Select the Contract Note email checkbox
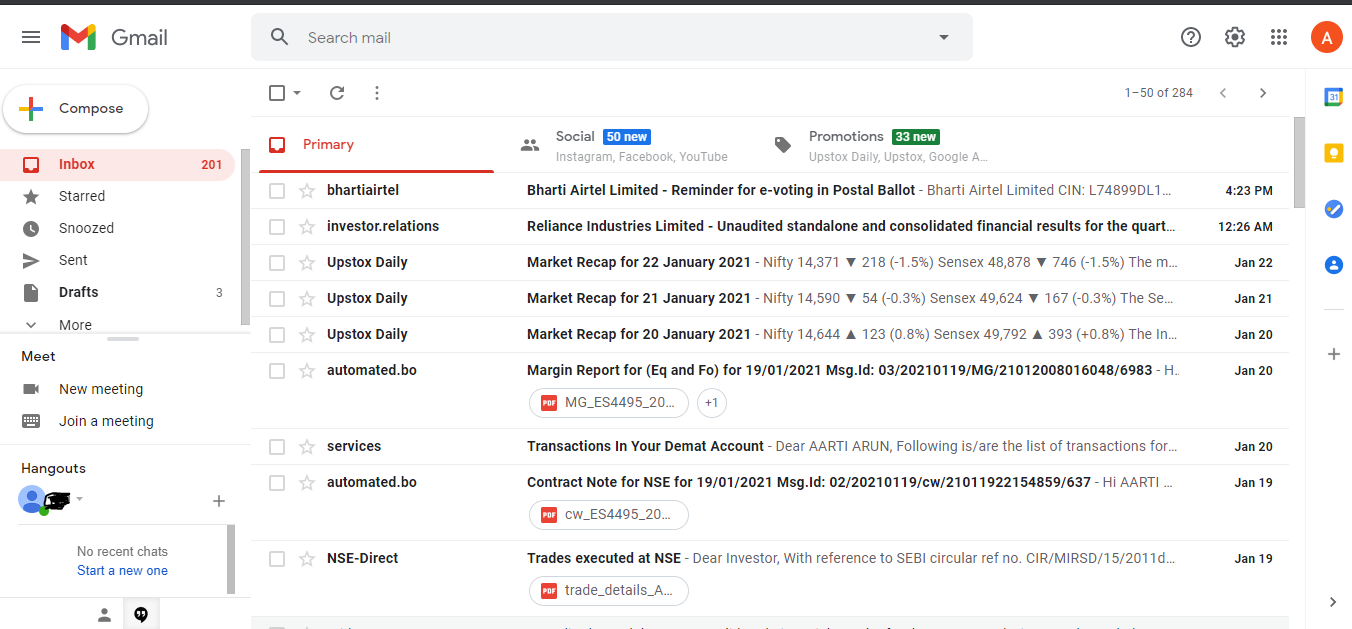The width and height of the screenshot is (1352, 629). pos(277,482)
